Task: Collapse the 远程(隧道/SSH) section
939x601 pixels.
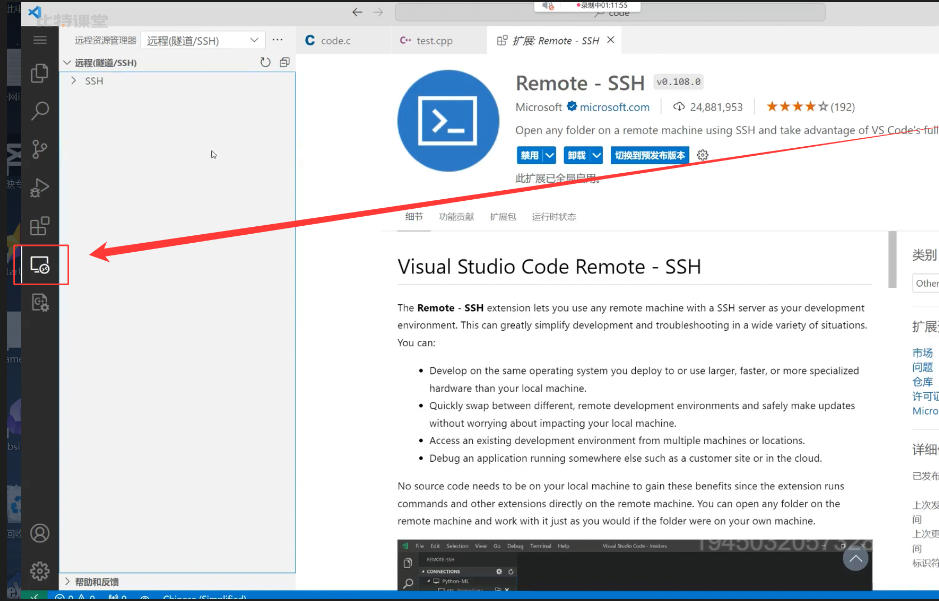Action: pyautogui.click(x=67, y=62)
